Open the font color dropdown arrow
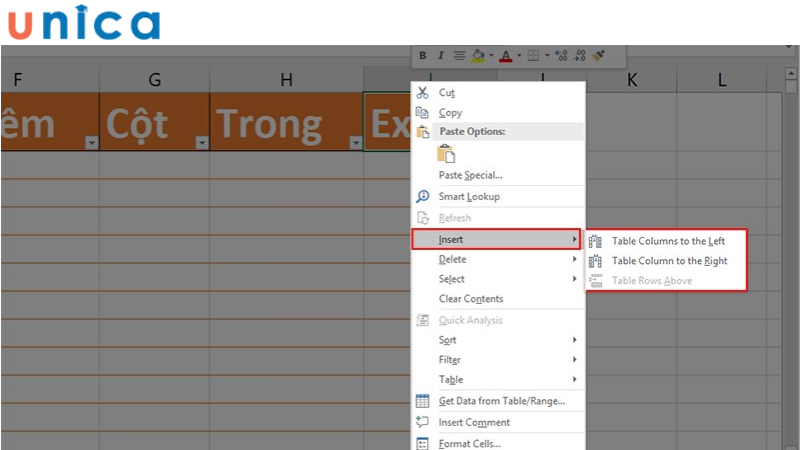 coord(517,56)
